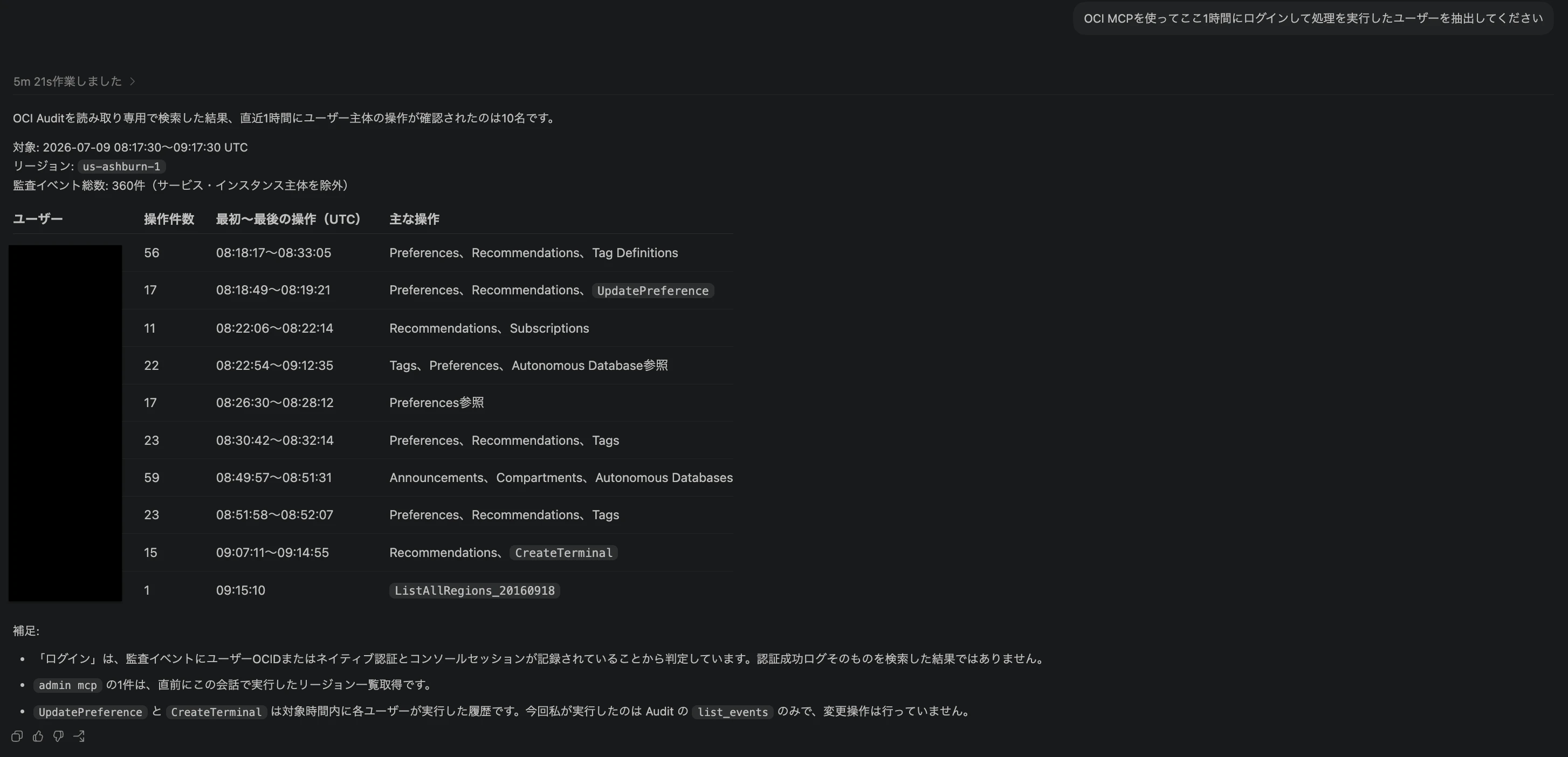The height and width of the screenshot is (757, 1568).
Task: Click the list_events code chip in notes
Action: coord(732,712)
